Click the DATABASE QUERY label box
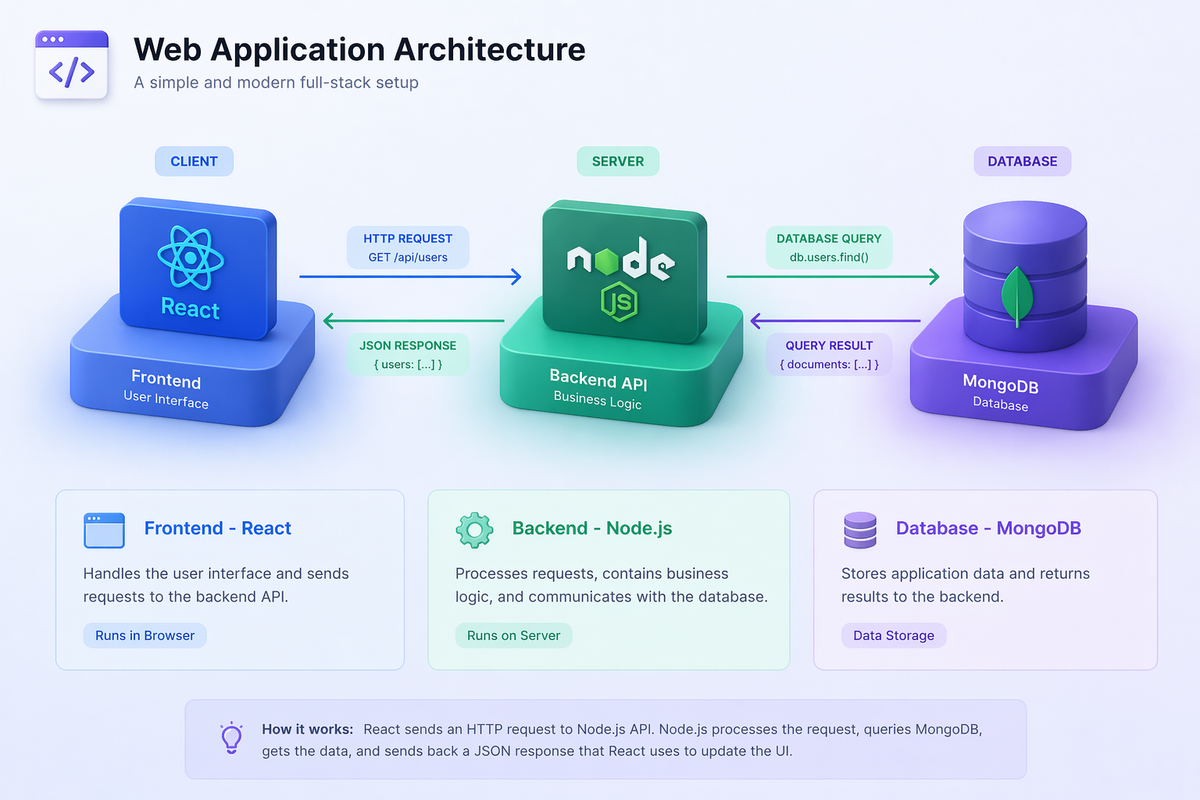Screen dimensions: 1200x800 pyautogui.click(x=829, y=248)
